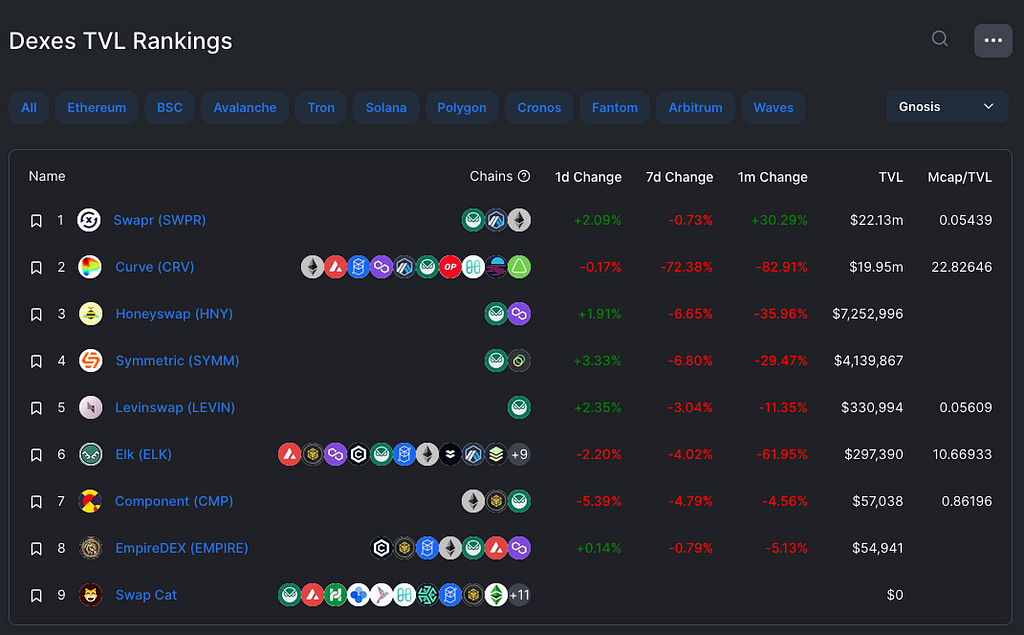Sort by 1d Change column header

pyautogui.click(x=588, y=177)
